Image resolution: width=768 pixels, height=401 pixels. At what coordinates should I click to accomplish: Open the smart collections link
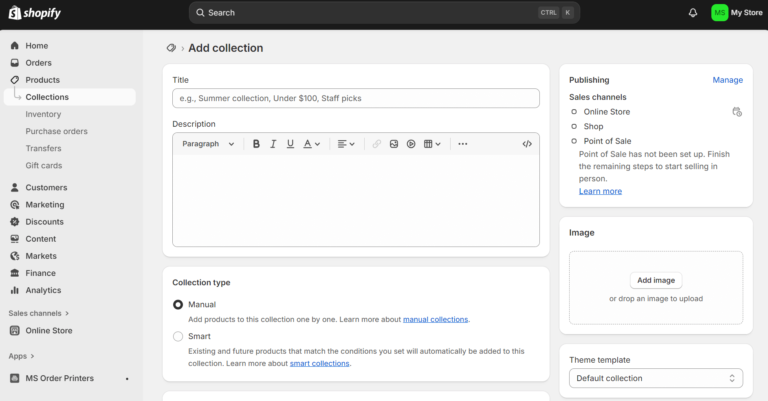point(319,363)
